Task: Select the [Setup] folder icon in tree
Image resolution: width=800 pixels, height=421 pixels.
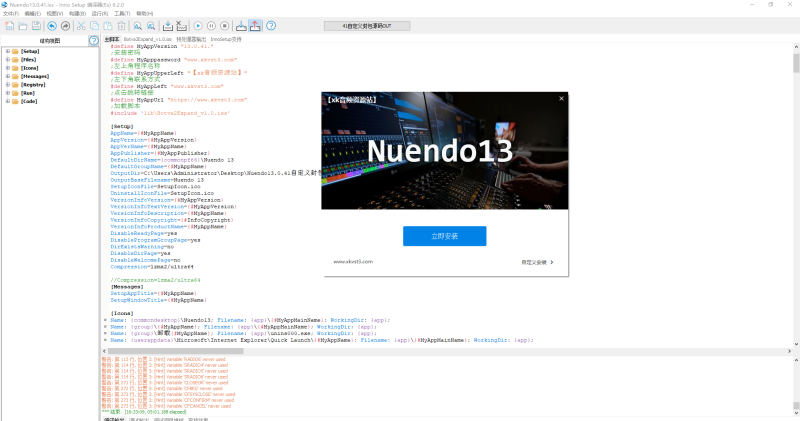Action: click(x=15, y=52)
